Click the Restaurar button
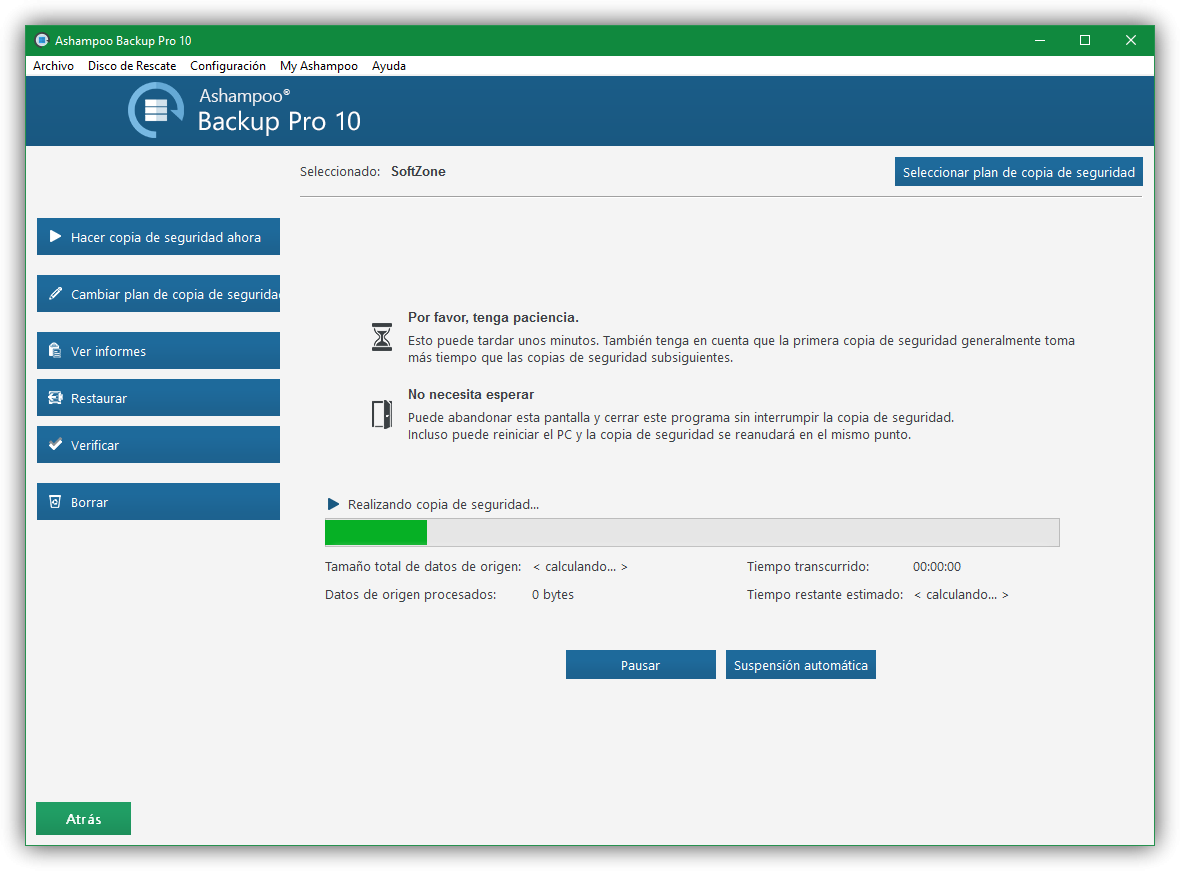Viewport: 1180px width, 871px height. coord(158,397)
